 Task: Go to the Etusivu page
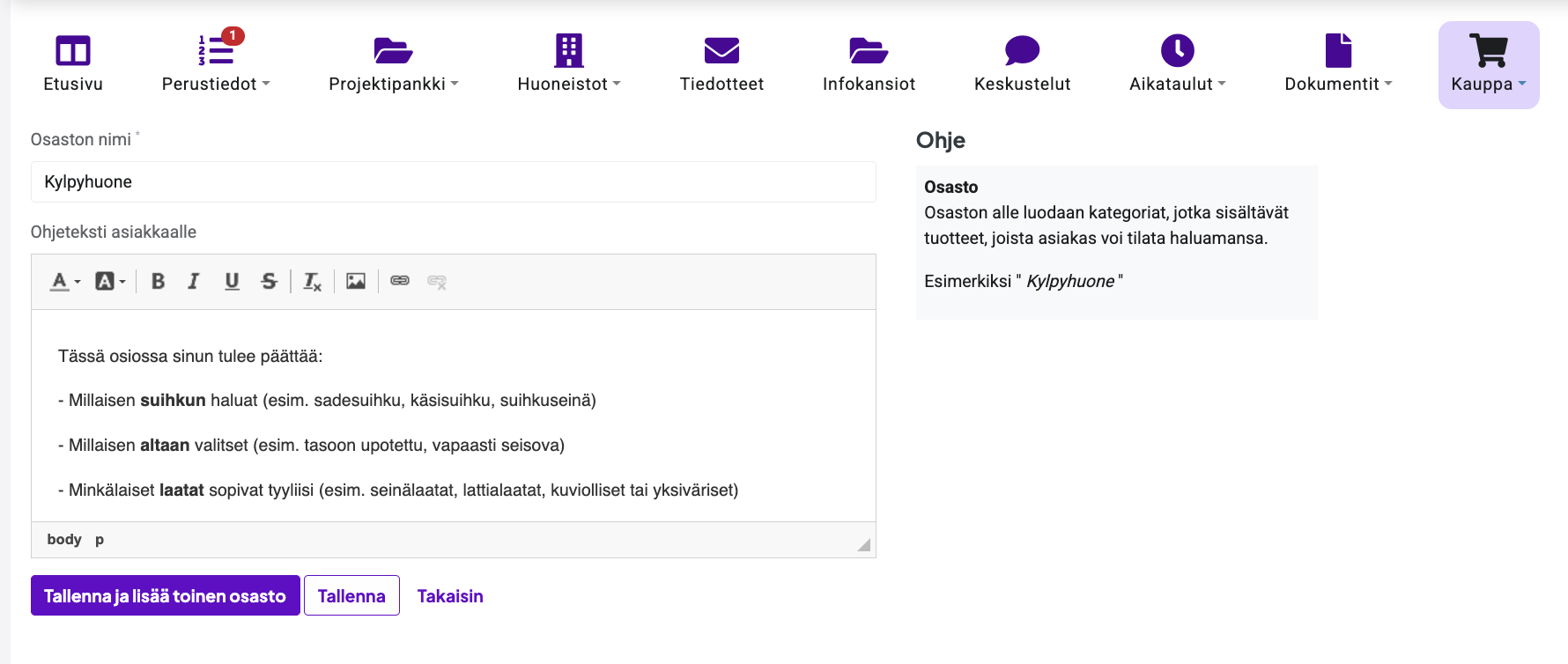point(73,65)
